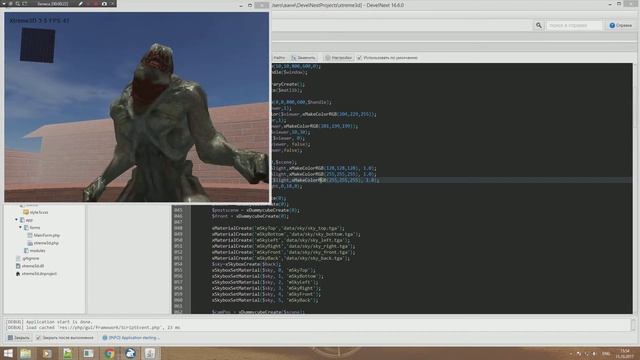The image size is (640, 360).
Task: Click code line number 045 in gutter
Action: 178,210
